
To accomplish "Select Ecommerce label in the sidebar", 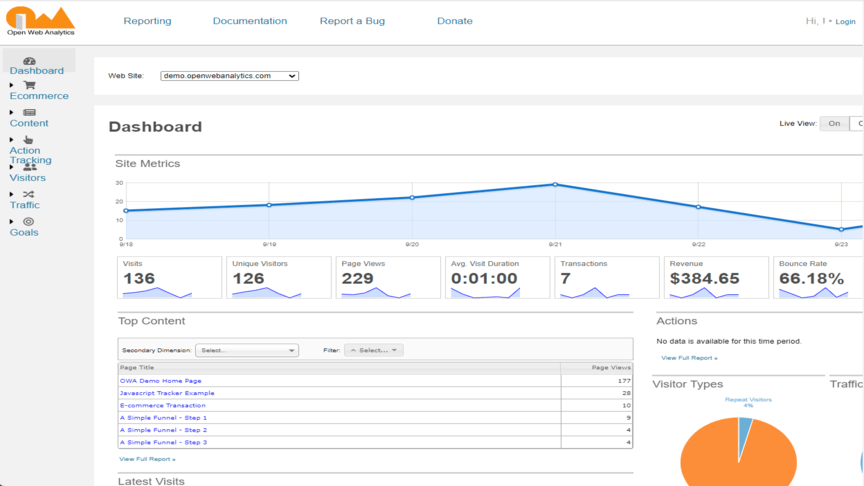I will point(39,96).
